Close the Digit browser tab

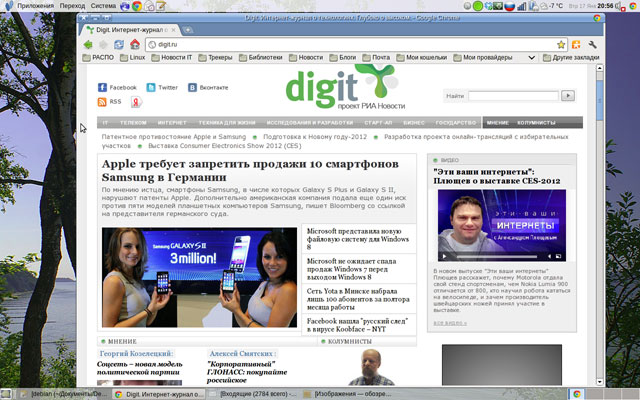(x=173, y=30)
